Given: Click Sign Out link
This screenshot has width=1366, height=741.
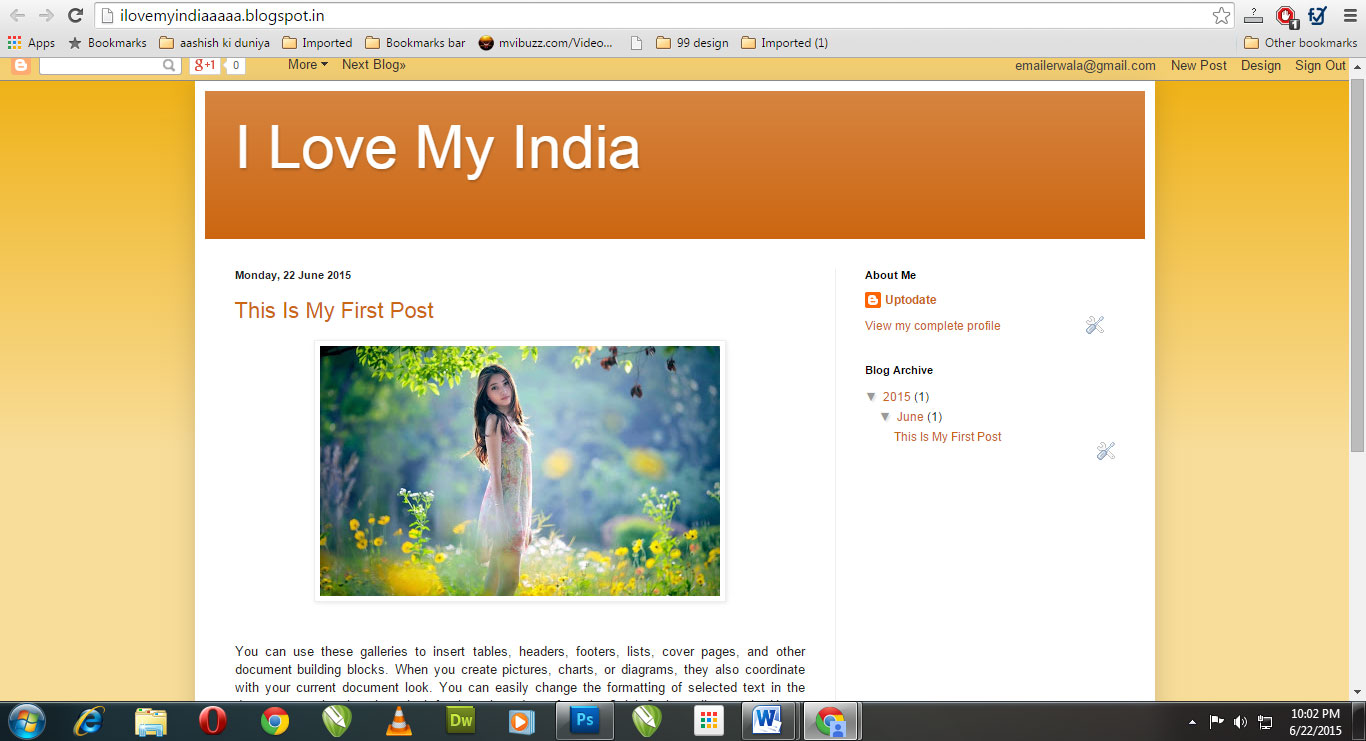Looking at the screenshot, I should coord(1320,66).
